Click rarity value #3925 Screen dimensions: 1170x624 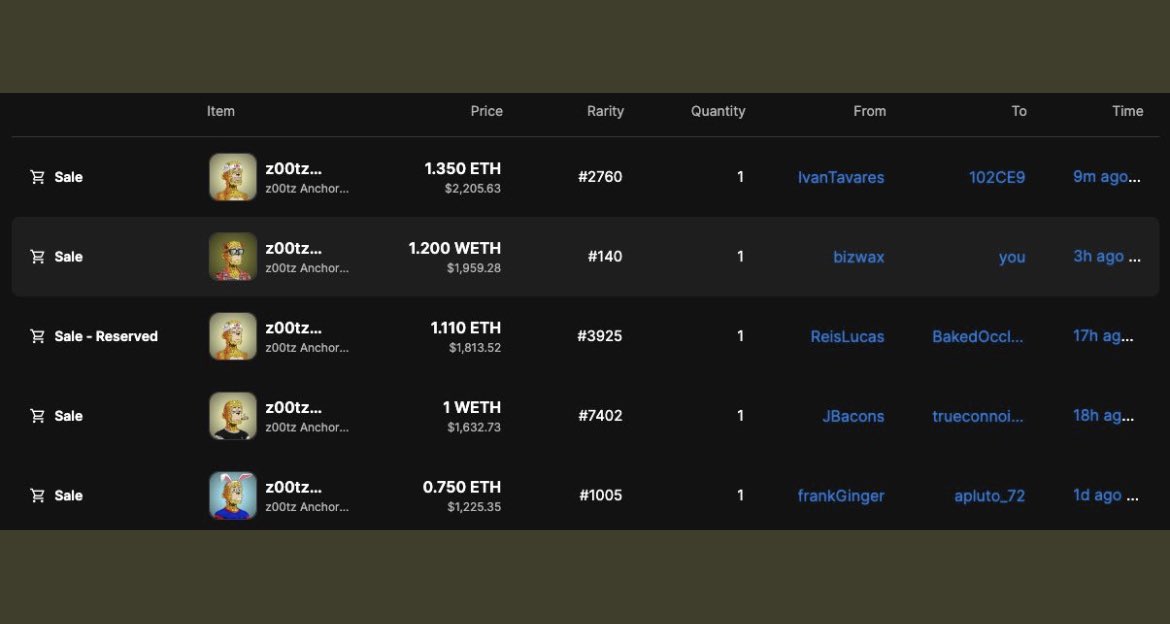pyautogui.click(x=600, y=337)
